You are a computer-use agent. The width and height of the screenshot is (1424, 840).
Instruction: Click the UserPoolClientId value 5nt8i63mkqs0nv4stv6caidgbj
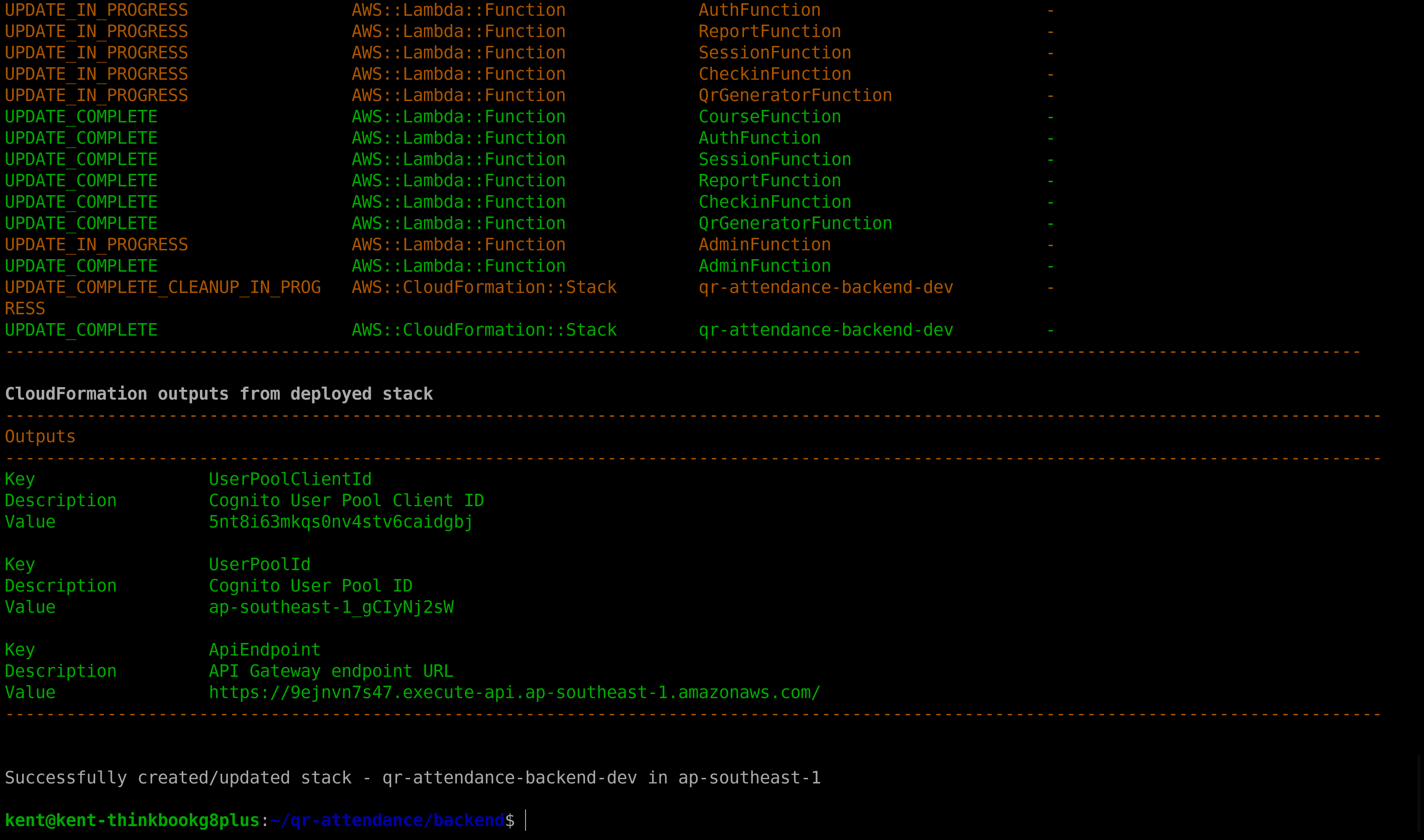click(x=340, y=522)
